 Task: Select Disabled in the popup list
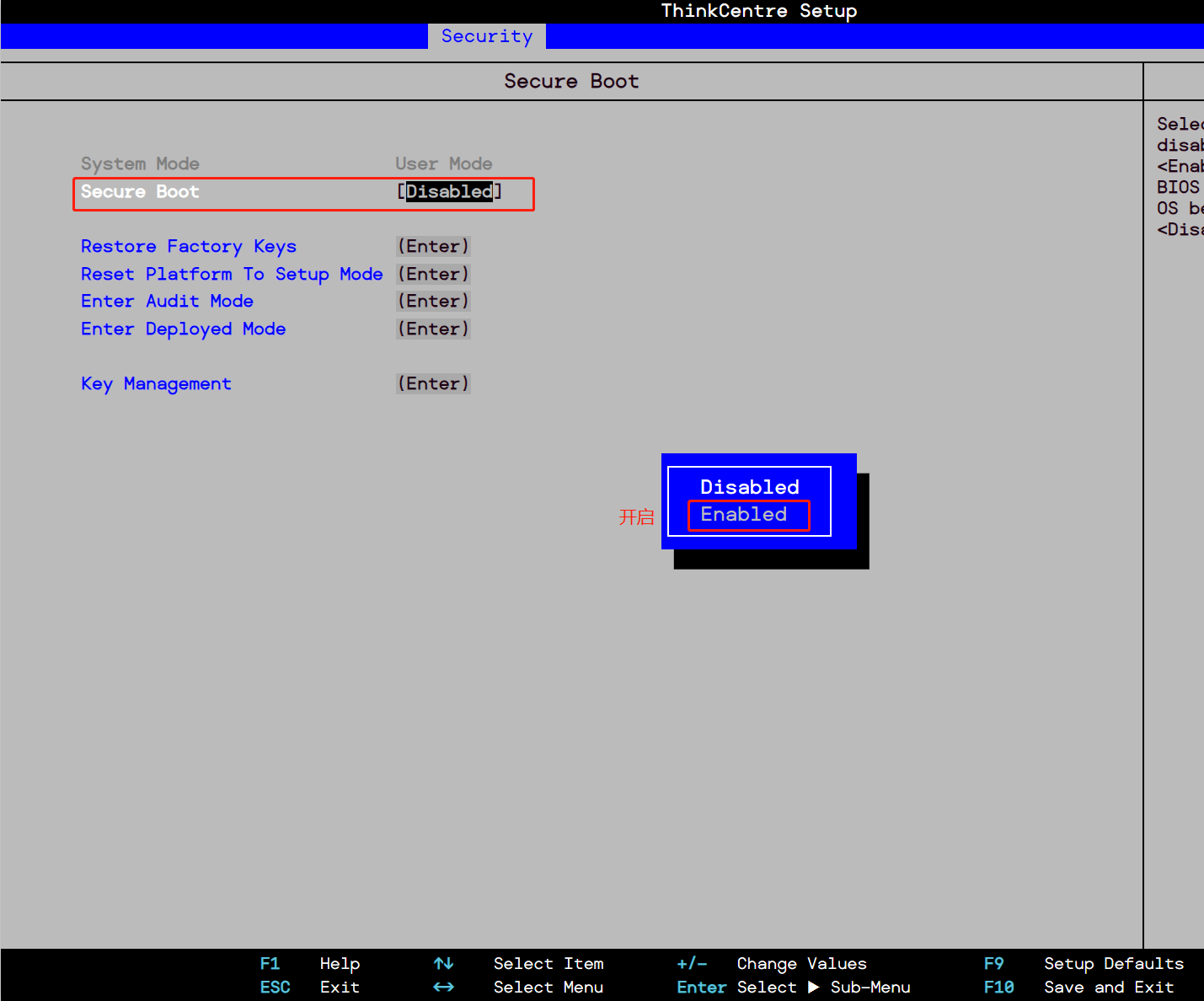click(749, 487)
